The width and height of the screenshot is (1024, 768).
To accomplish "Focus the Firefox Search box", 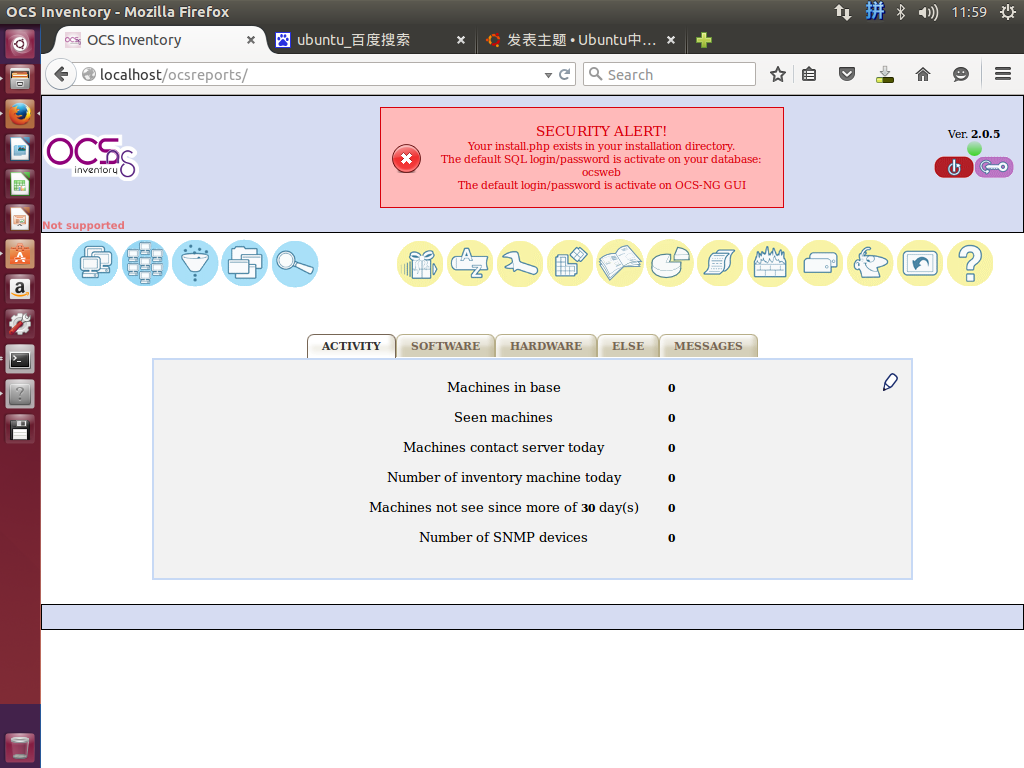I will coord(669,74).
